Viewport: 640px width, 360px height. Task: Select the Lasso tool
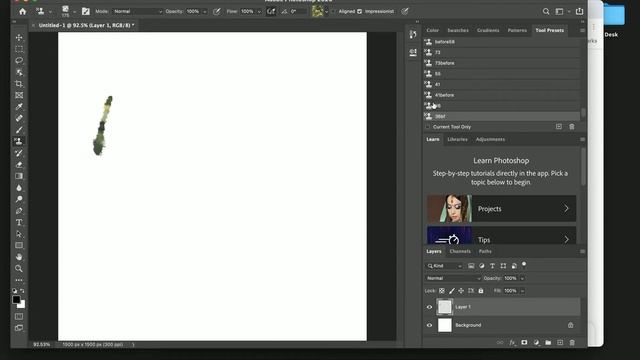pos(19,60)
